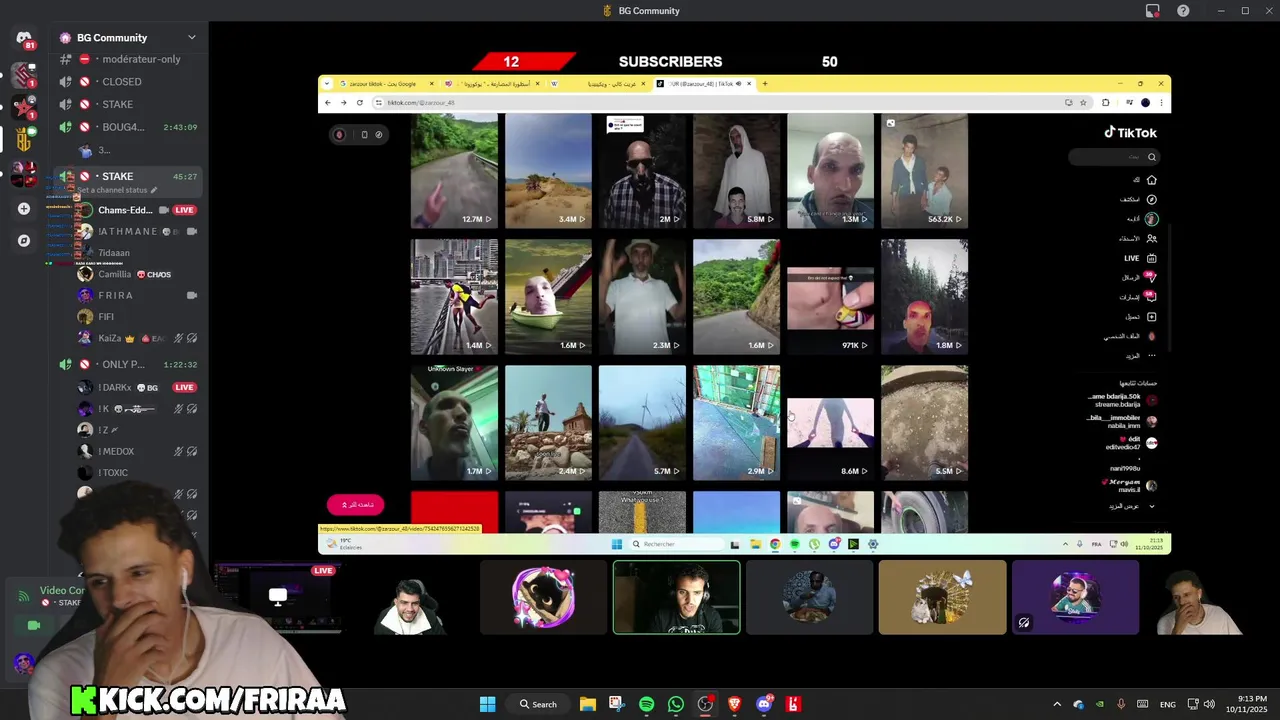The height and width of the screenshot is (720, 1280).
Task: Join the CLOSED voice channel
Action: [x=130, y=82]
